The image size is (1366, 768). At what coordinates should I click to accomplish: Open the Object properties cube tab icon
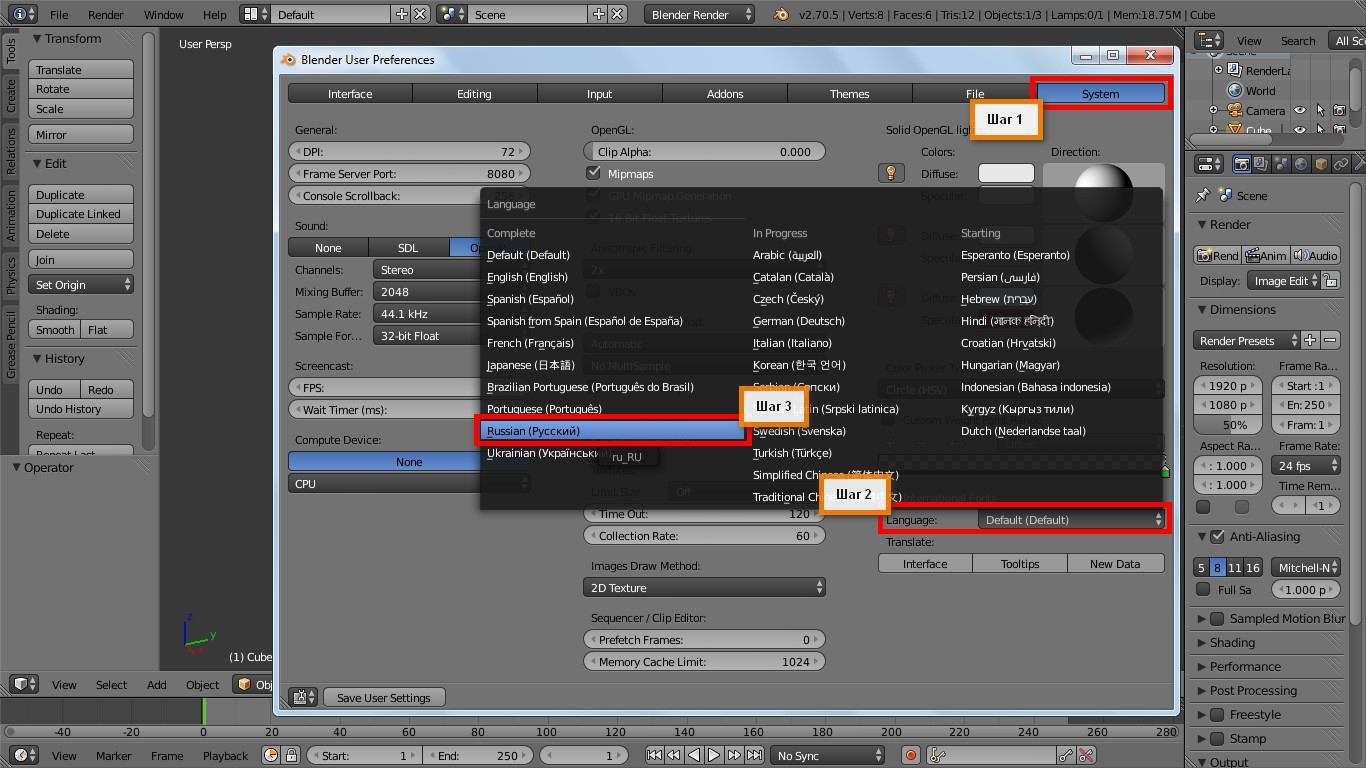1321,164
